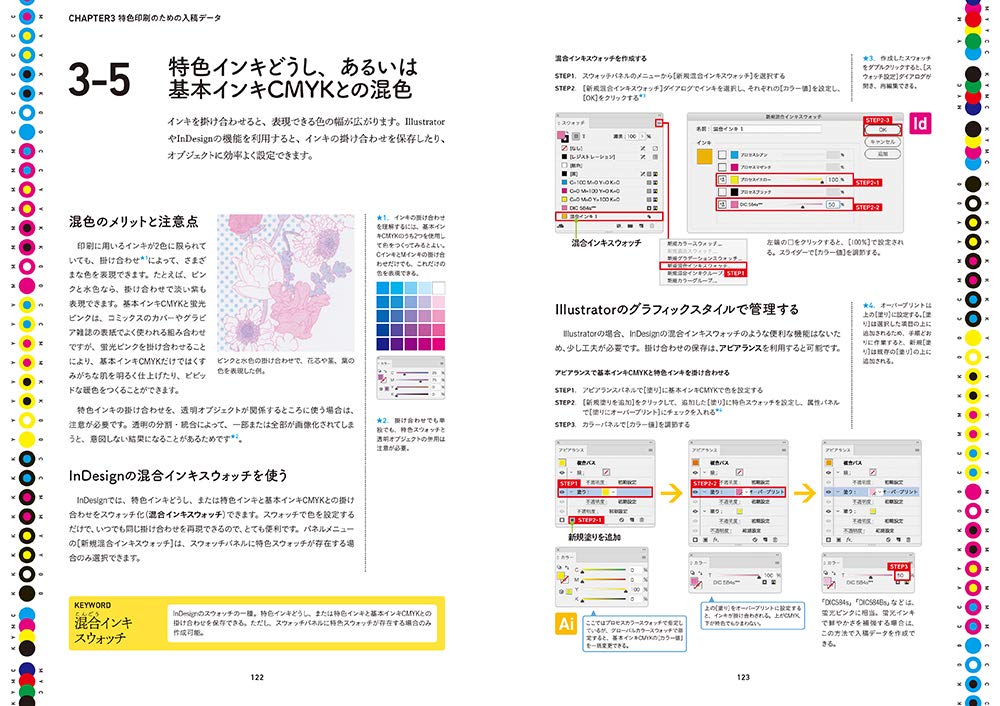
Task: Click trash icon at the bottom of the Swatches panel
Action: [652, 226]
